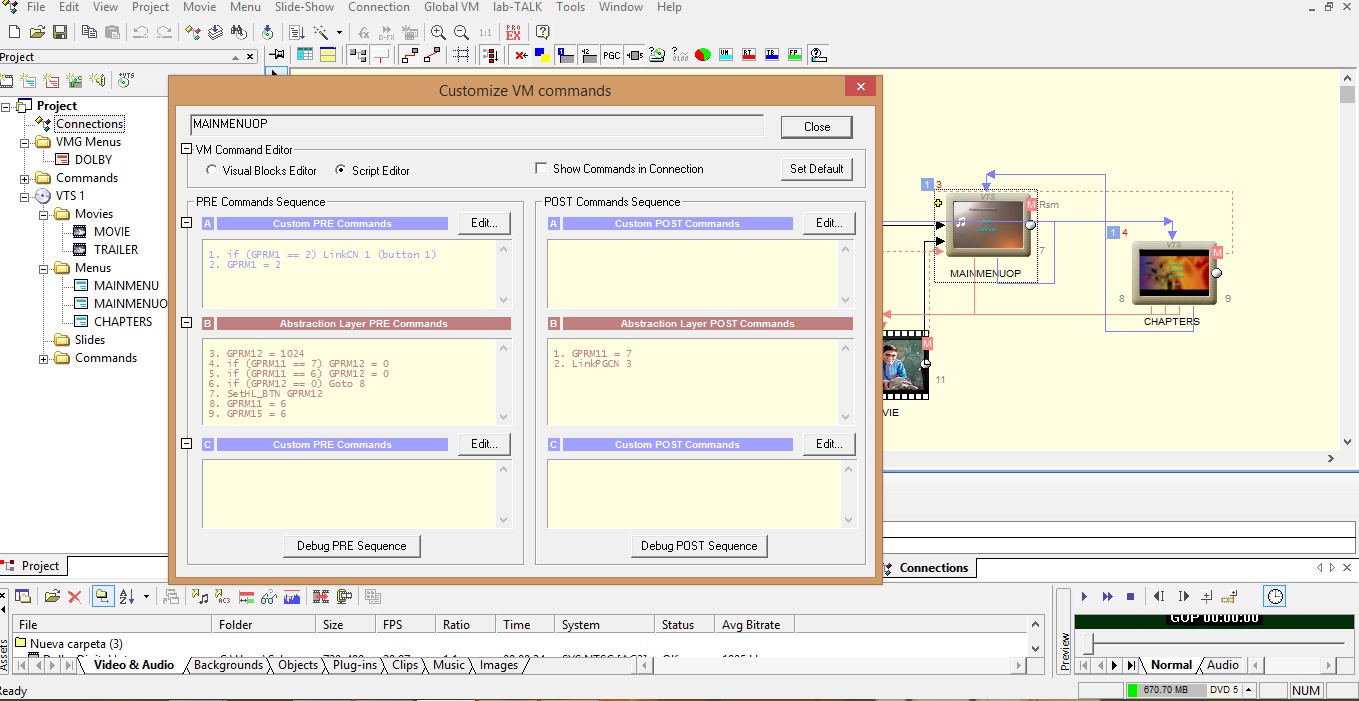Switch to the Backgrounds assets tab
Screen dimensions: 1359x701
[x=228, y=665]
